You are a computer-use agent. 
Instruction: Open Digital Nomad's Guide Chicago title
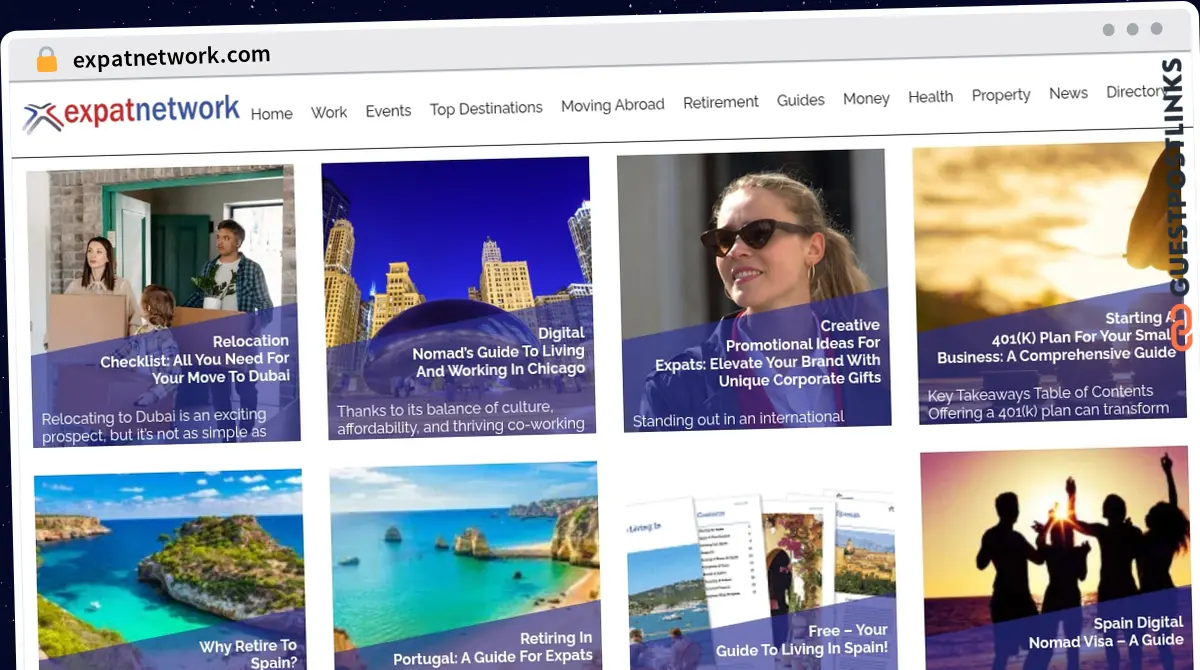click(499, 351)
